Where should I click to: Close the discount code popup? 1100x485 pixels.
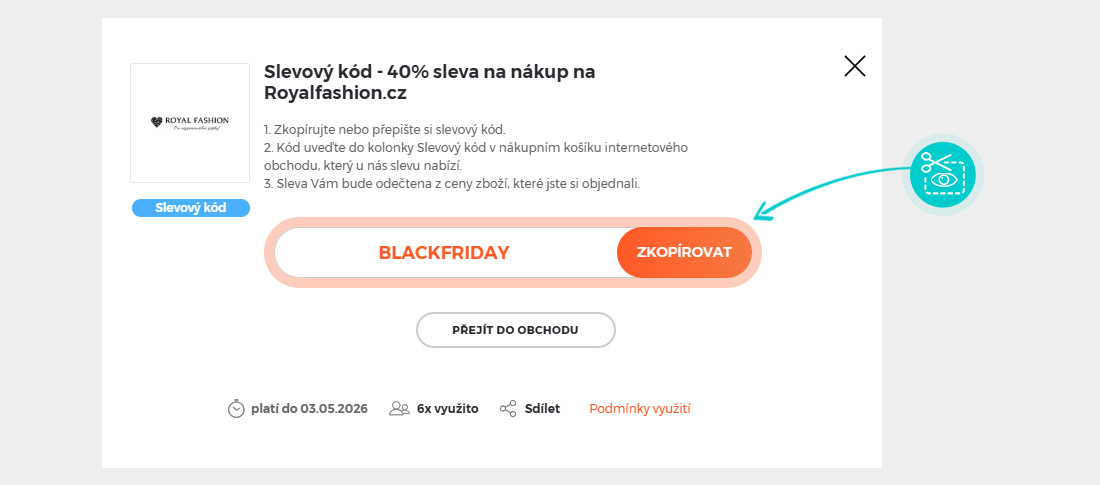[855, 67]
